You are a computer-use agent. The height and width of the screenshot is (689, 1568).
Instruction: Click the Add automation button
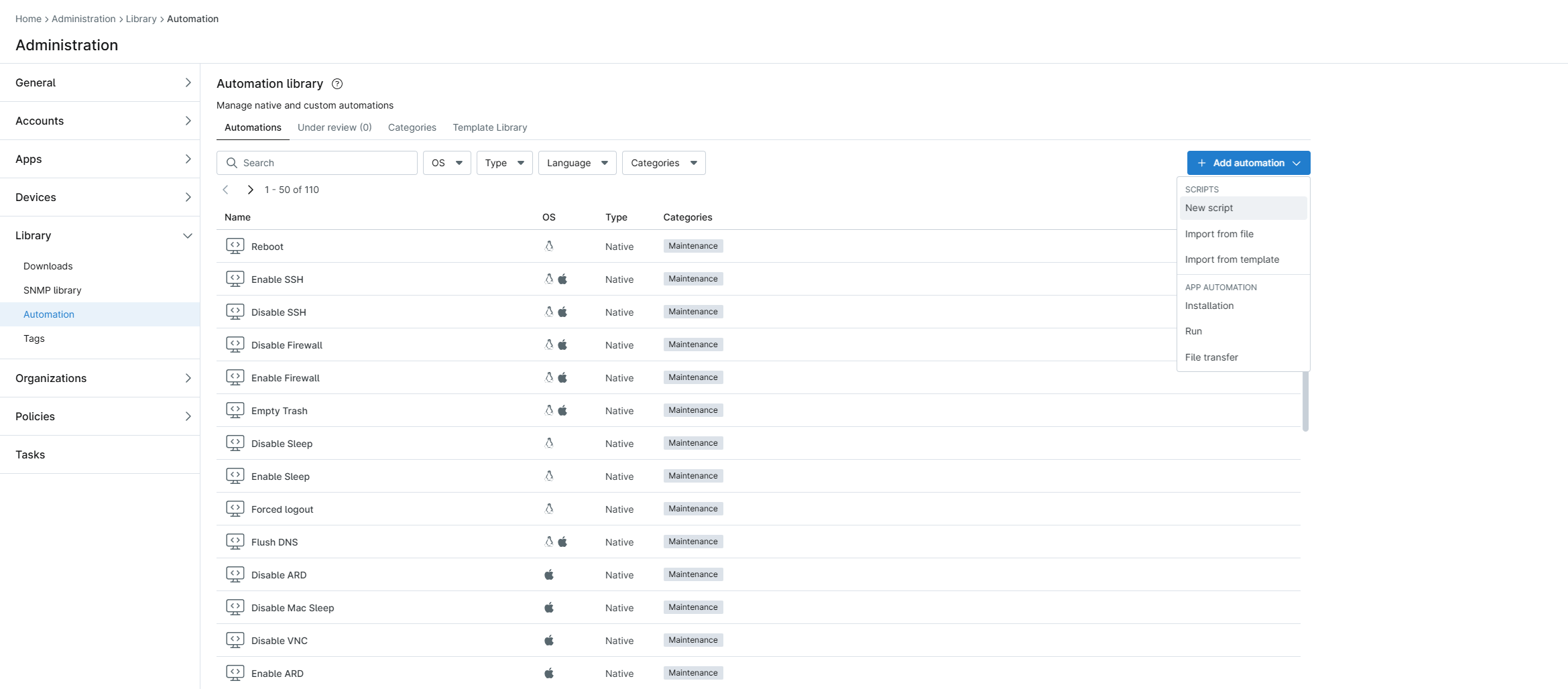(1248, 163)
